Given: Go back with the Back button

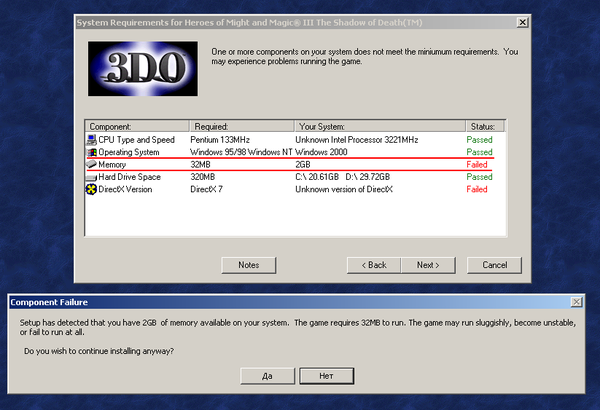Looking at the screenshot, I should (x=374, y=265).
